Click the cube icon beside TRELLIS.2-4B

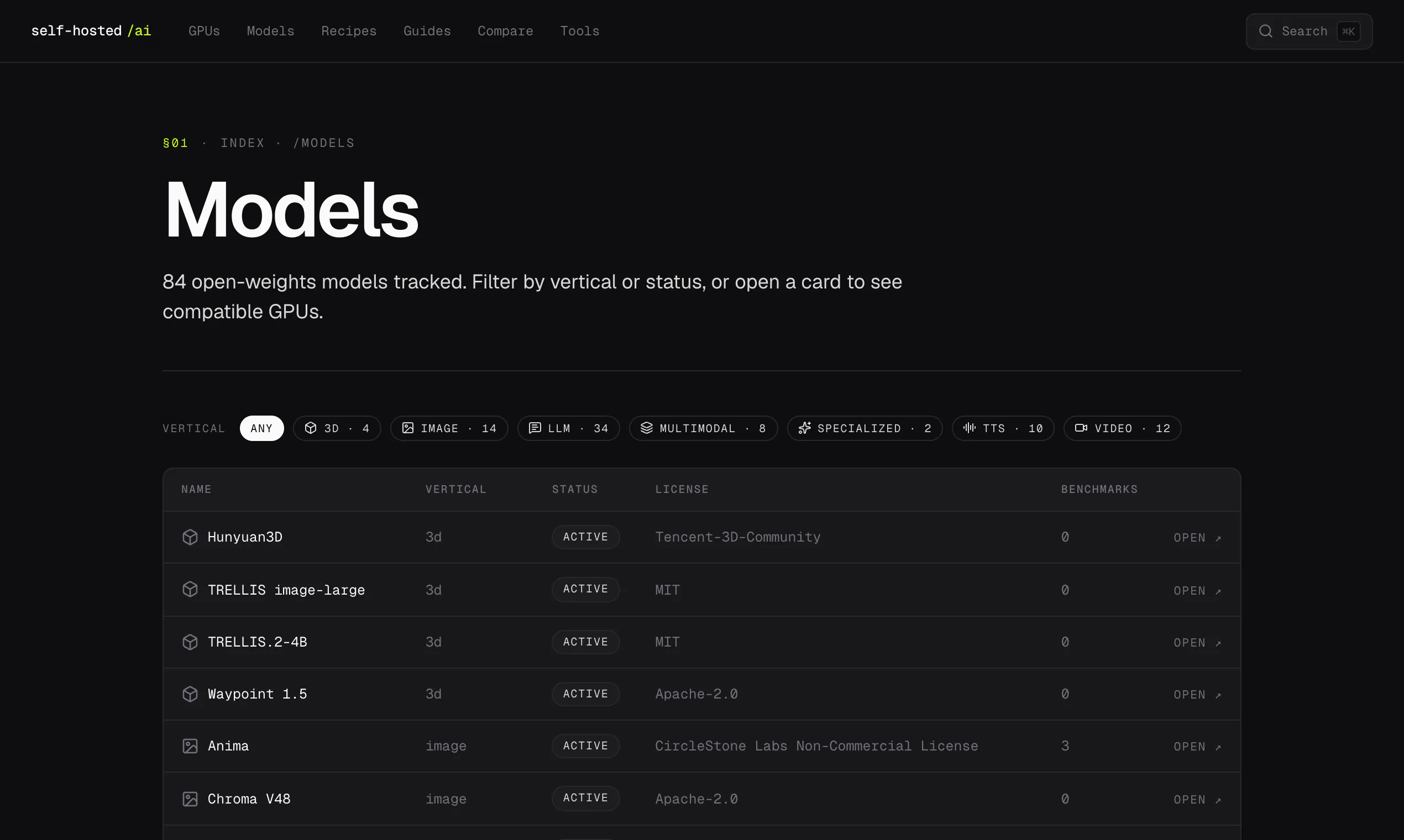(190, 642)
